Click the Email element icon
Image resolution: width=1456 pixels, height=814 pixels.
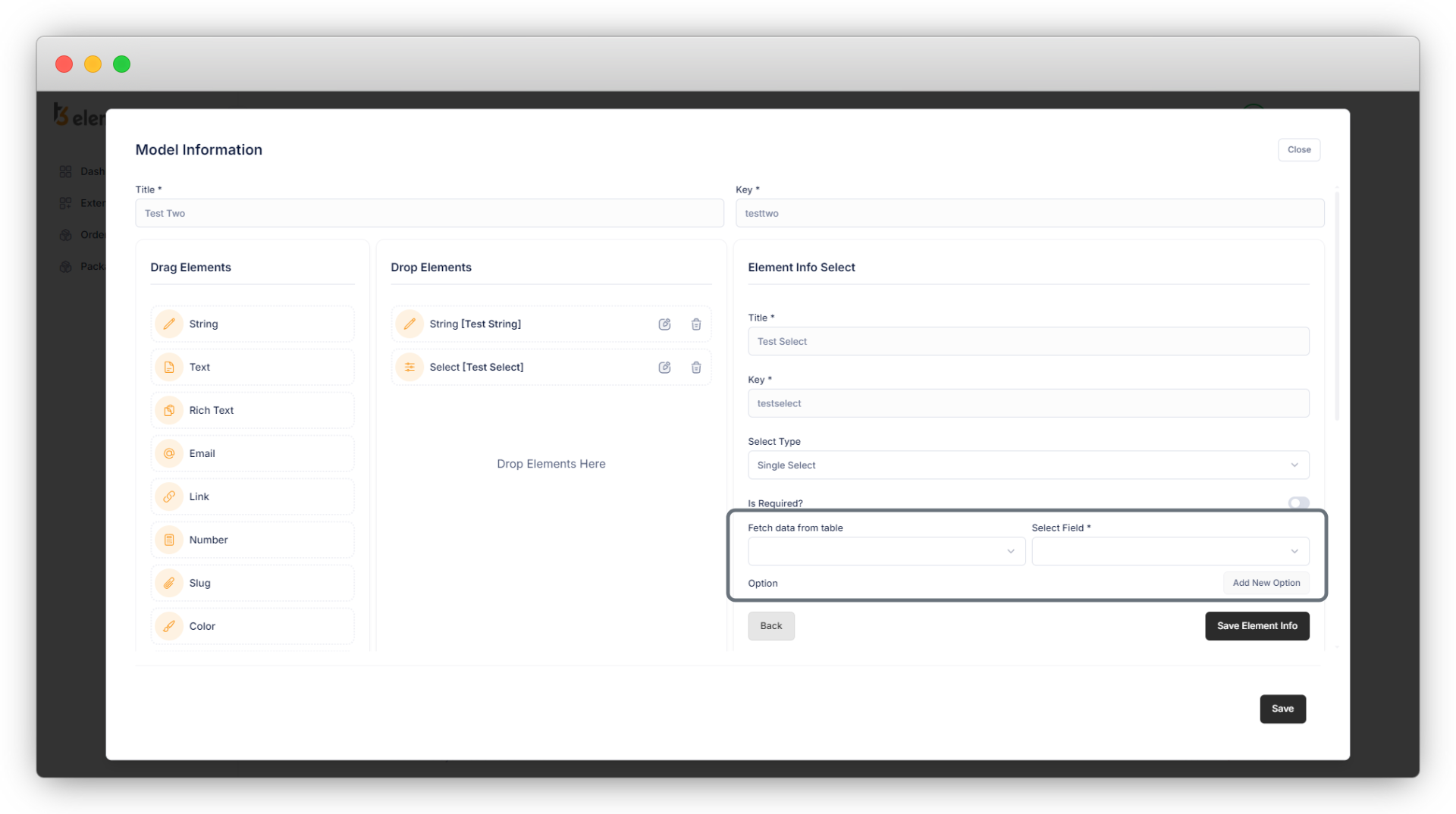click(169, 453)
